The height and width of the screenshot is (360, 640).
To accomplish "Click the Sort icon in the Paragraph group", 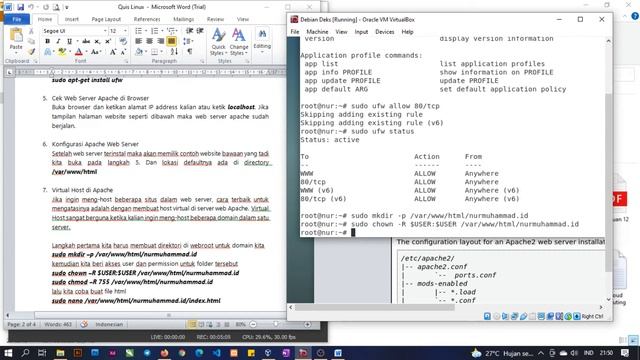I will click(174, 51).
